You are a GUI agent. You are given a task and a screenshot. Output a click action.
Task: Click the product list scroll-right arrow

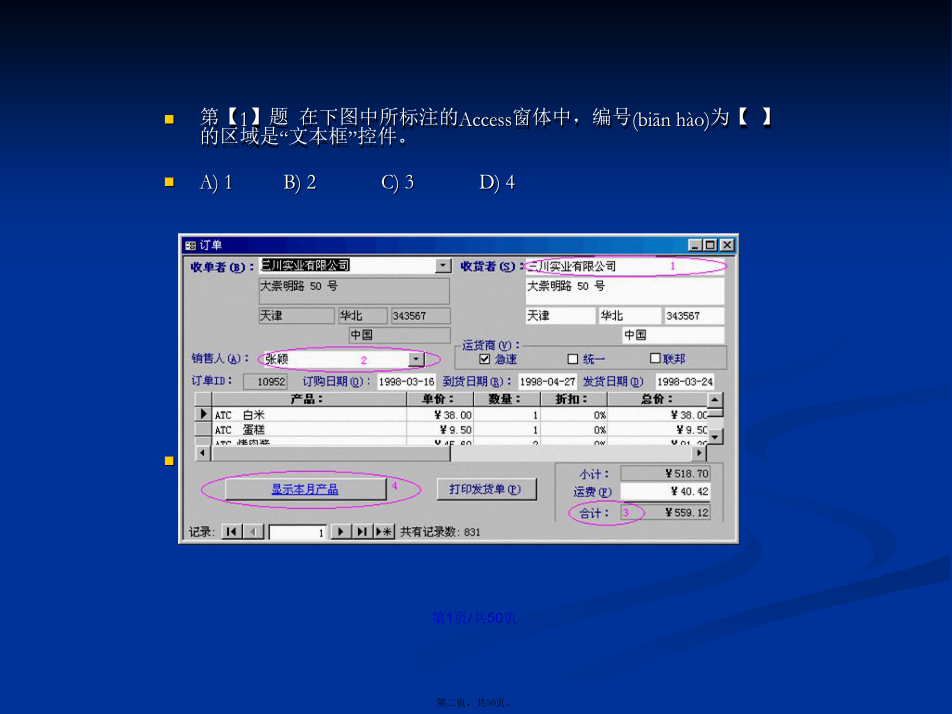click(x=699, y=453)
